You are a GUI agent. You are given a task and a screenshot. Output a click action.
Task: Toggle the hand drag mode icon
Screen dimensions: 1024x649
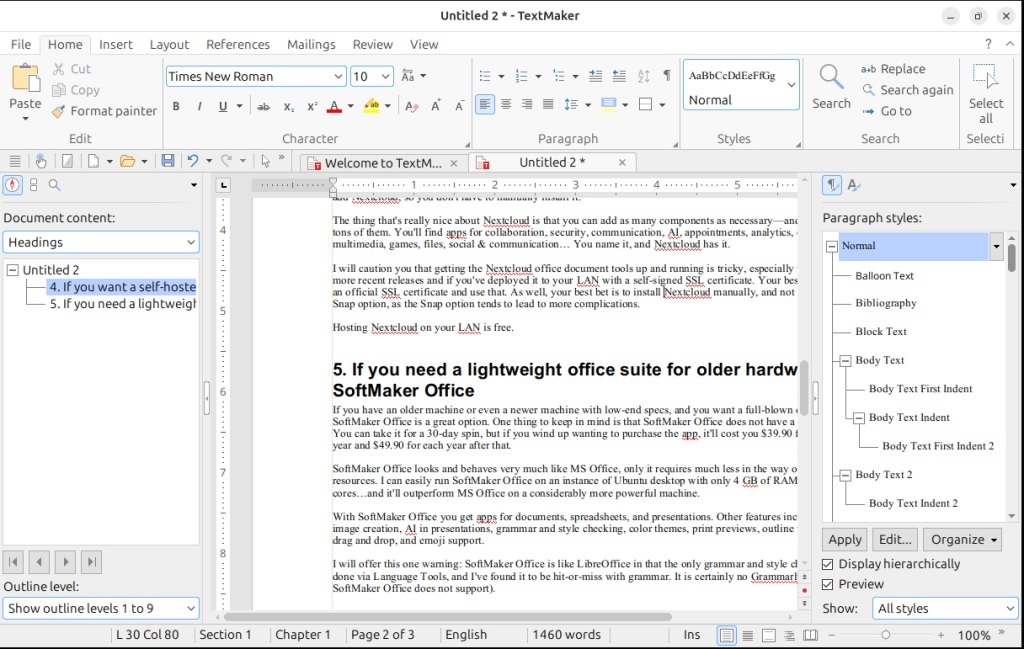tap(41, 161)
